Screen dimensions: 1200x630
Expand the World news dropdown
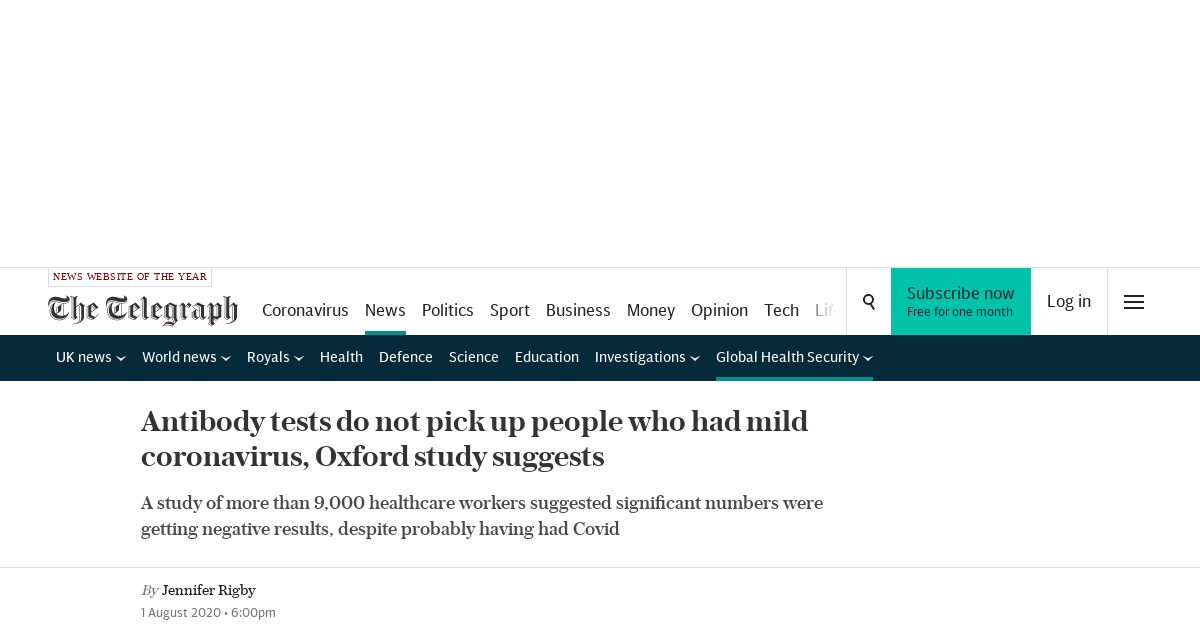[x=186, y=357]
